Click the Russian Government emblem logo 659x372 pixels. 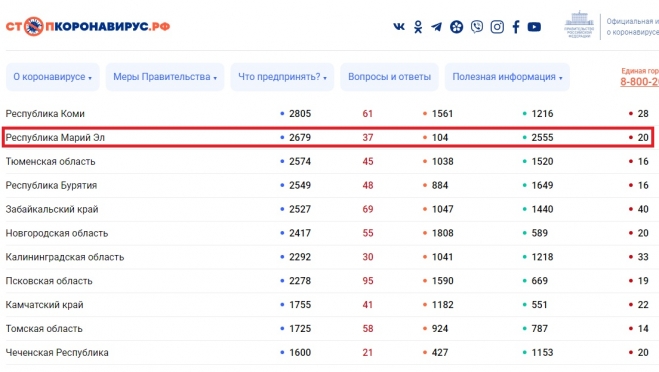(579, 25)
